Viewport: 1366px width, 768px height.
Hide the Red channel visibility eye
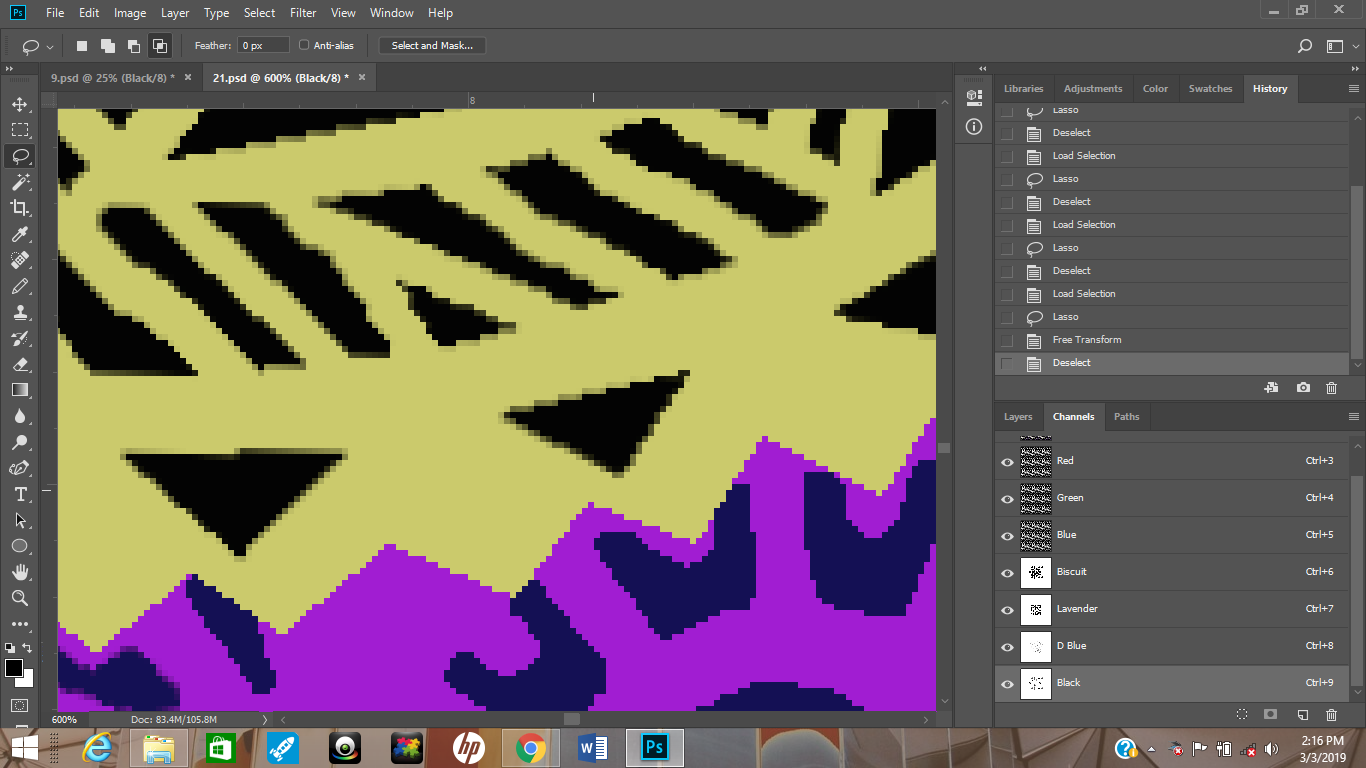pos(1007,461)
